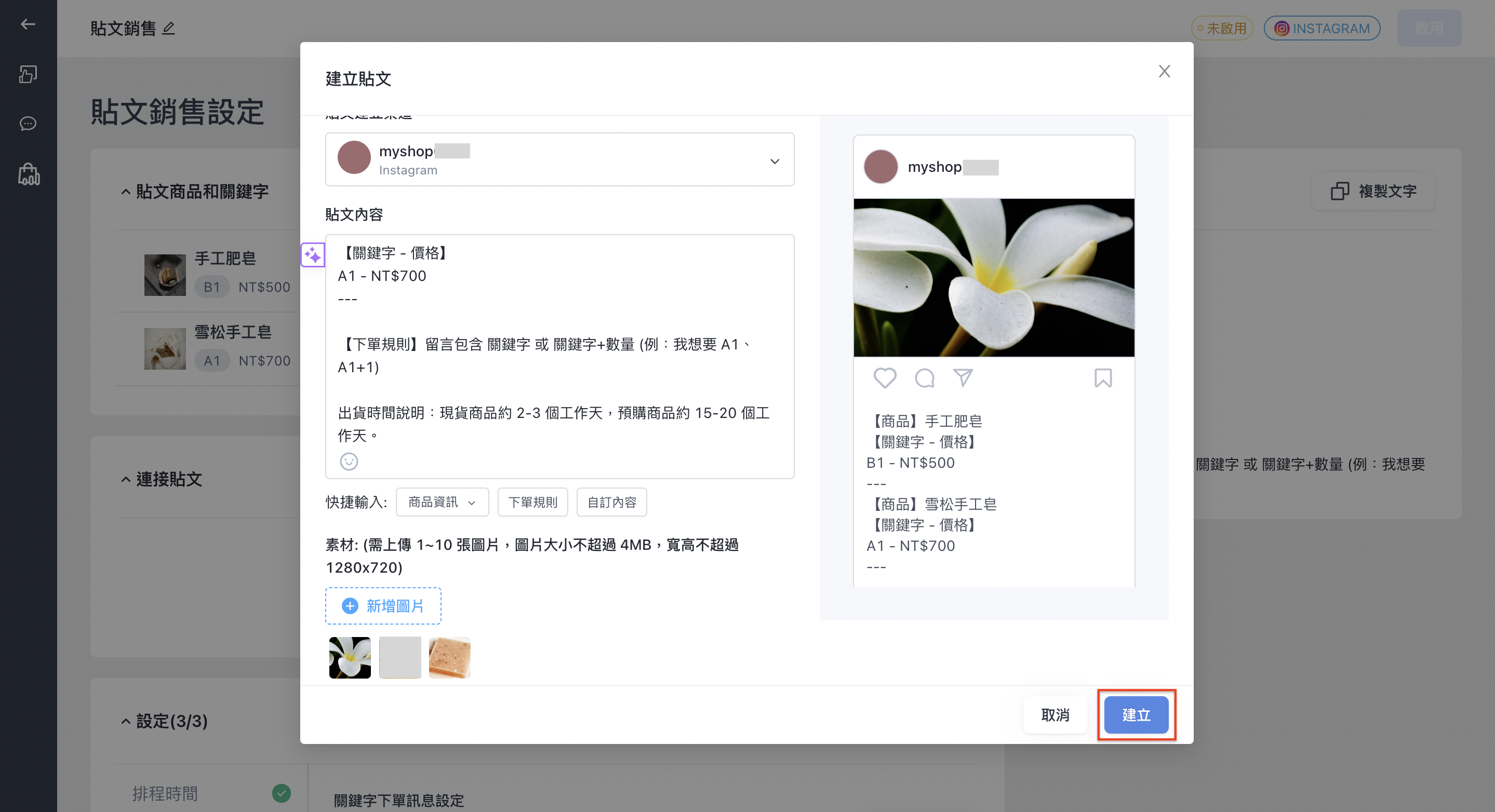
Task: Click 建立 to create the post
Action: [x=1137, y=714]
